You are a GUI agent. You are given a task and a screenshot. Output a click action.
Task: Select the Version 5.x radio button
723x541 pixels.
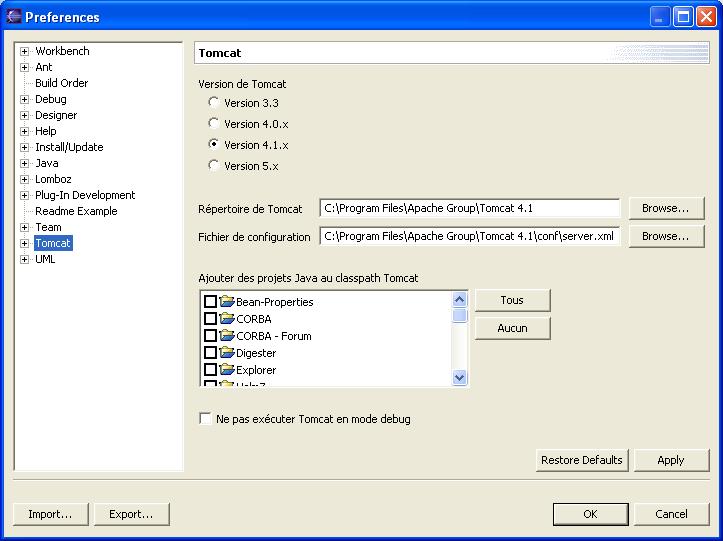tap(213, 166)
